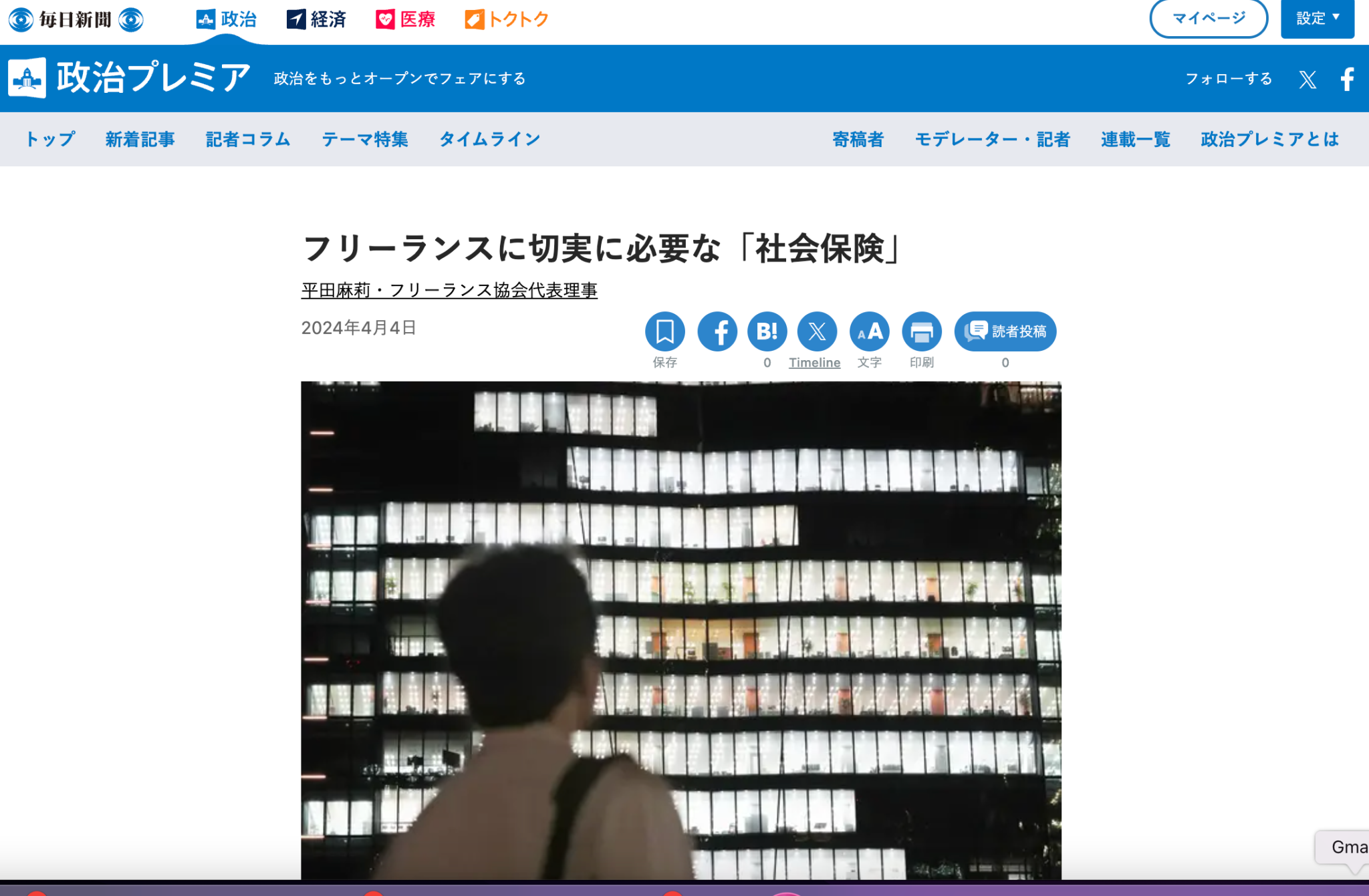Open 読者投稿 reader comments button
This screenshot has height=896, width=1369.
pos(1005,331)
